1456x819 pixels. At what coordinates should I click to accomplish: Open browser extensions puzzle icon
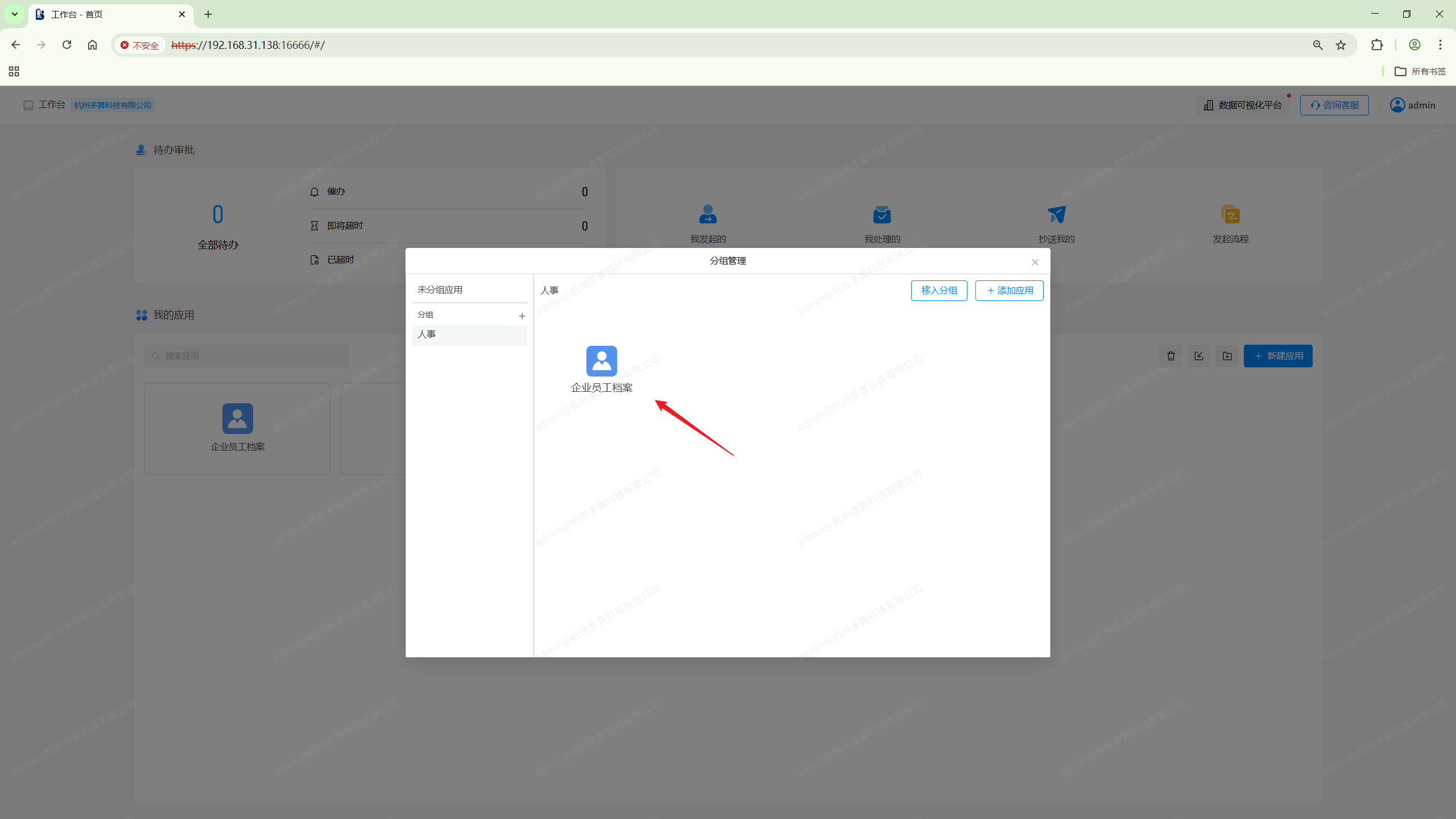(x=1376, y=45)
